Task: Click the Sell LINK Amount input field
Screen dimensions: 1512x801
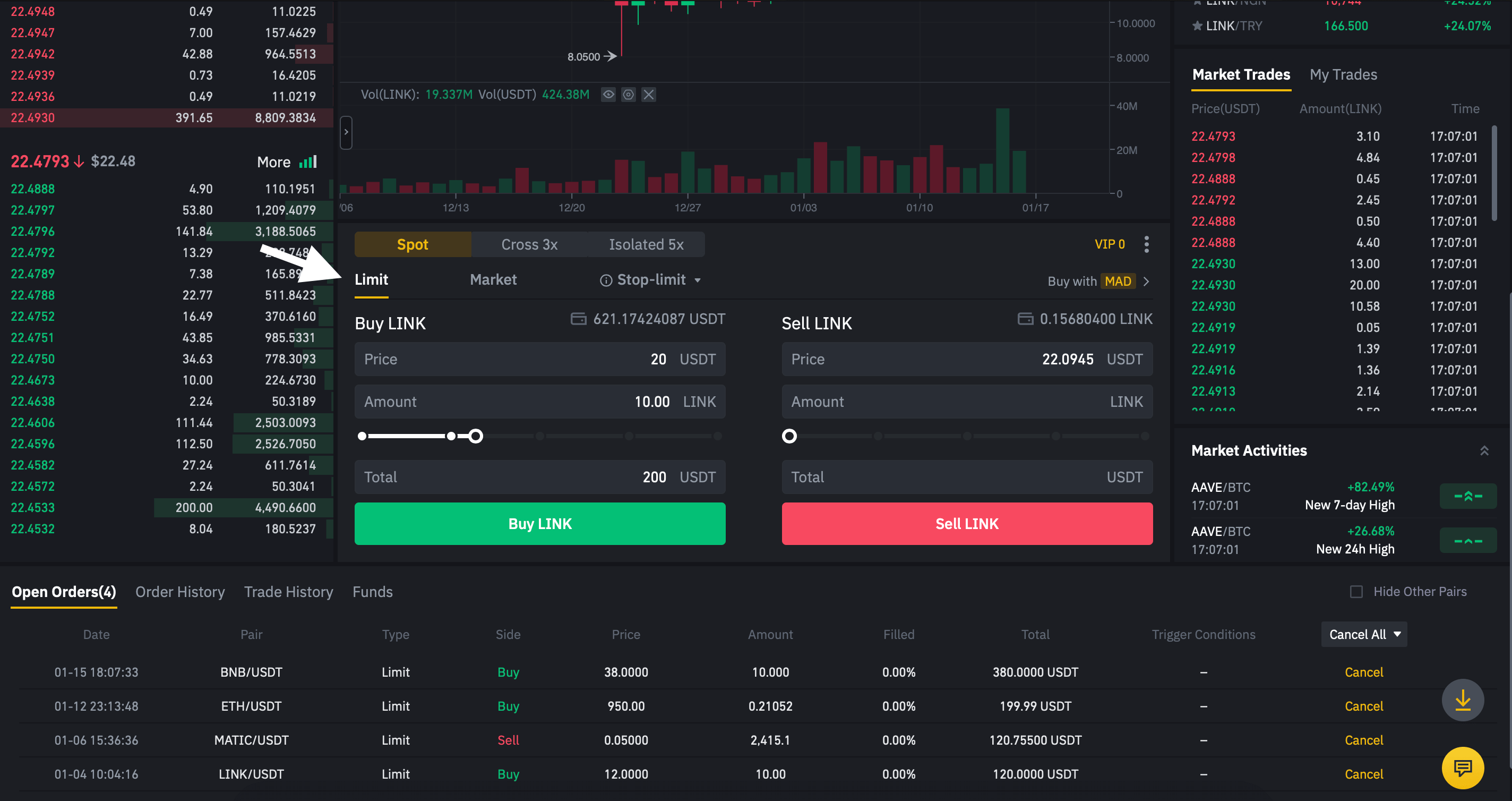Action: (x=967, y=402)
